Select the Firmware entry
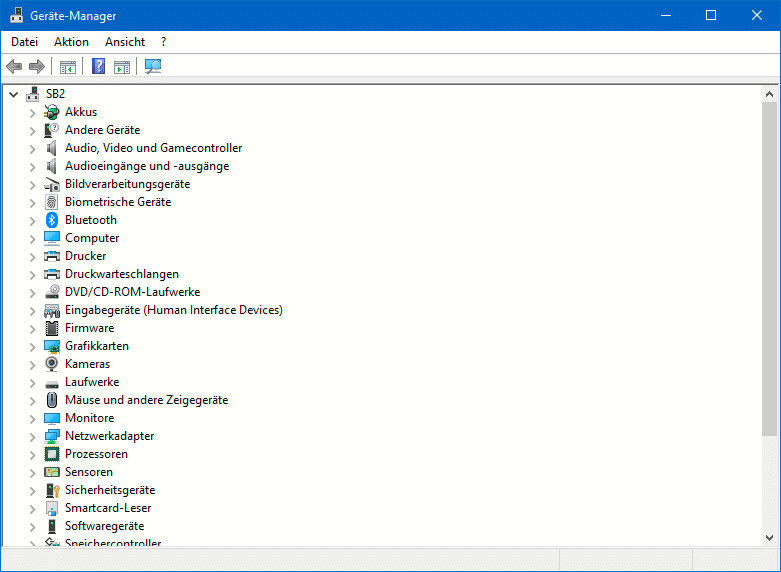 pyautogui.click(x=90, y=328)
